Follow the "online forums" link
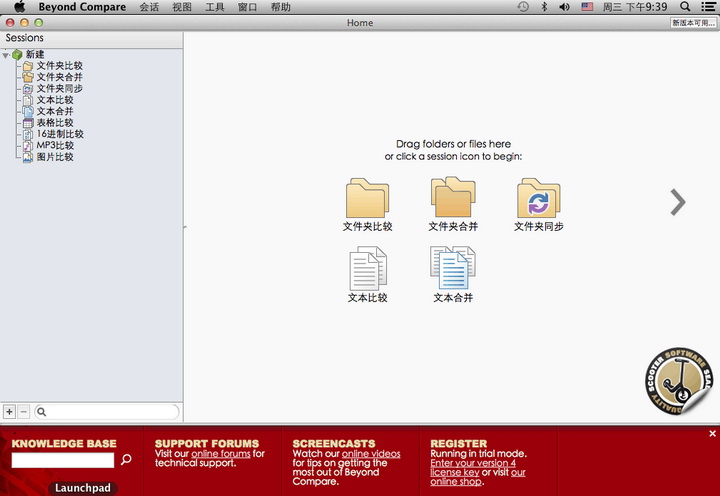This screenshot has height=496, width=720. (x=220, y=454)
